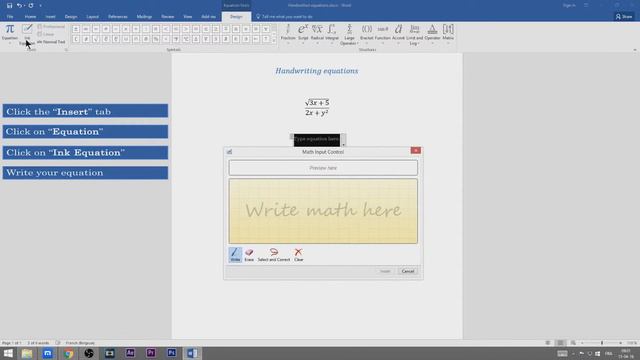Click the Tell me what you want to do box

284,17
